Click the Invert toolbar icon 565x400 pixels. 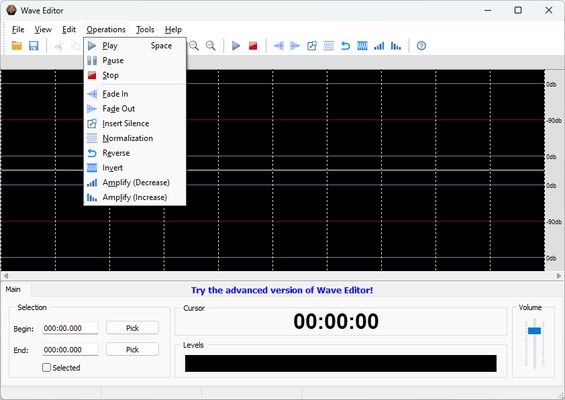tap(362, 46)
